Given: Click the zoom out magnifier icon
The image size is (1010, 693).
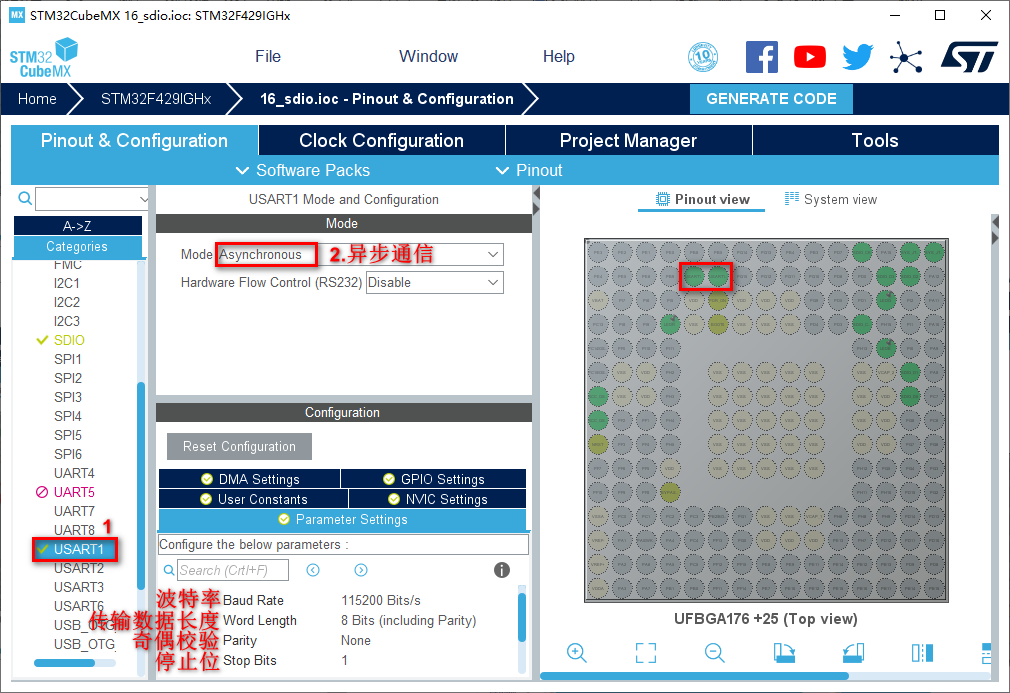Looking at the screenshot, I should pyautogui.click(x=715, y=653).
